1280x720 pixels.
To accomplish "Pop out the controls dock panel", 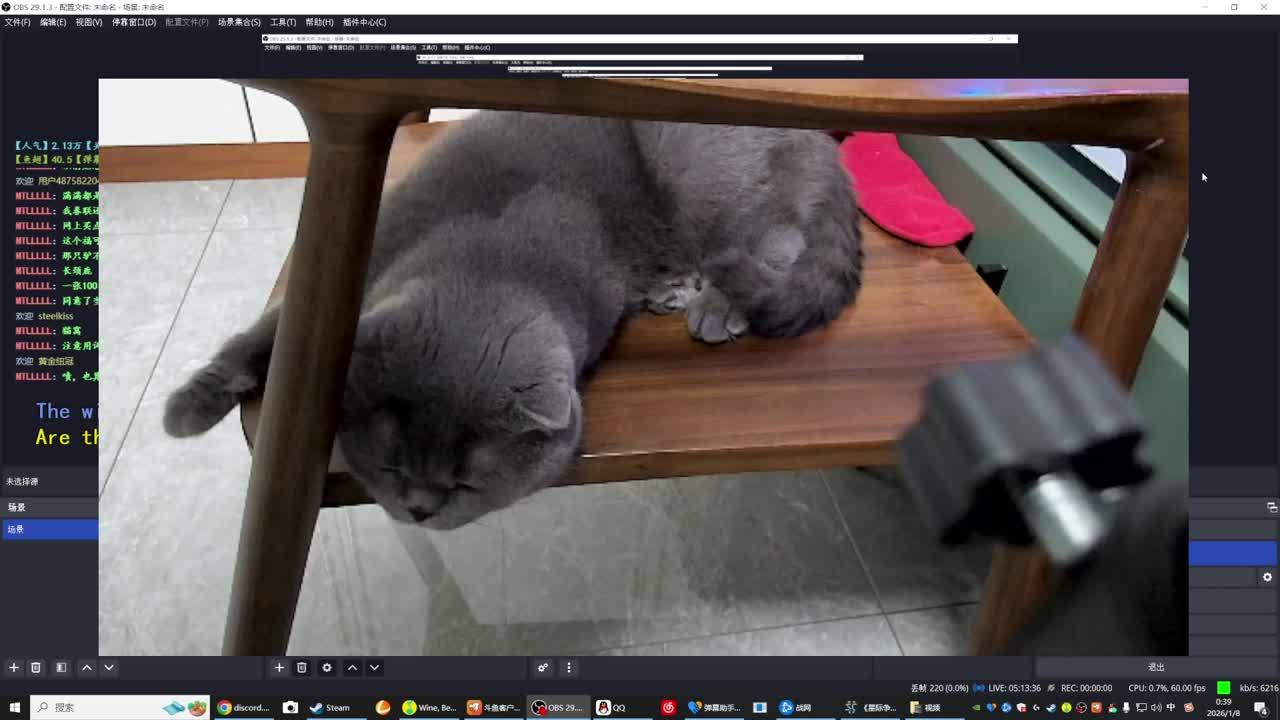I will pos(1271,507).
